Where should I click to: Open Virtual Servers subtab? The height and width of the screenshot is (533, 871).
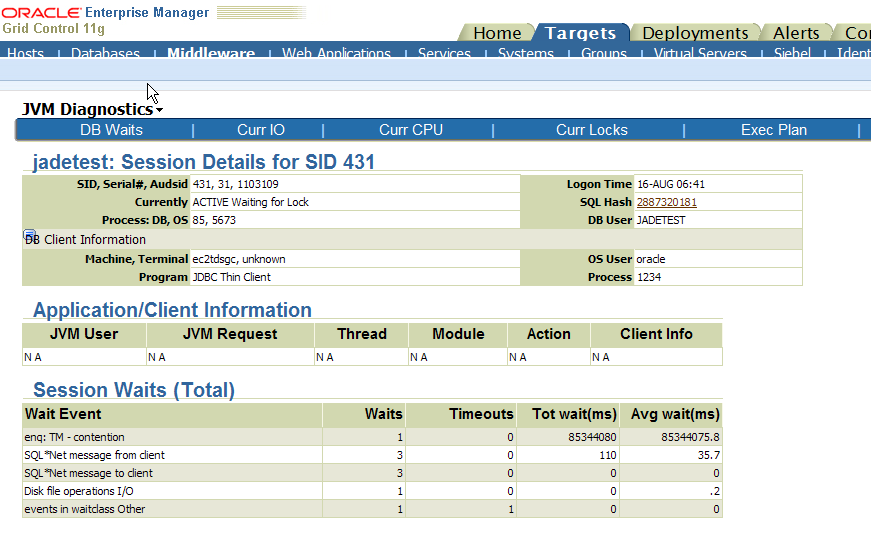tap(700, 53)
